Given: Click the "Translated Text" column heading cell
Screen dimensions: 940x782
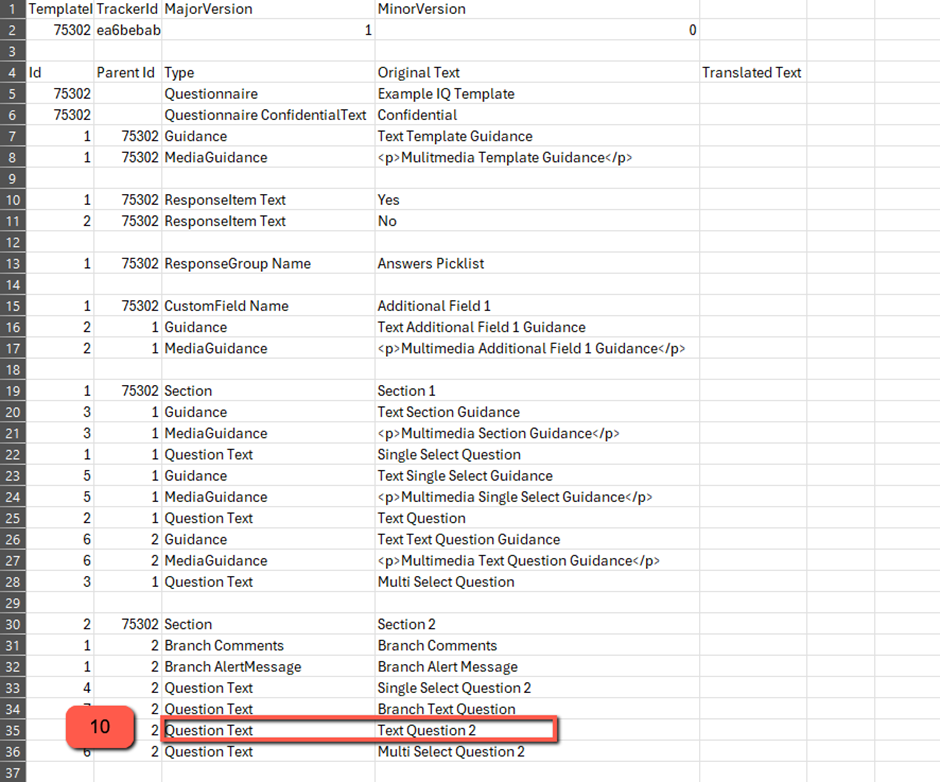Looking at the screenshot, I should click(751, 72).
